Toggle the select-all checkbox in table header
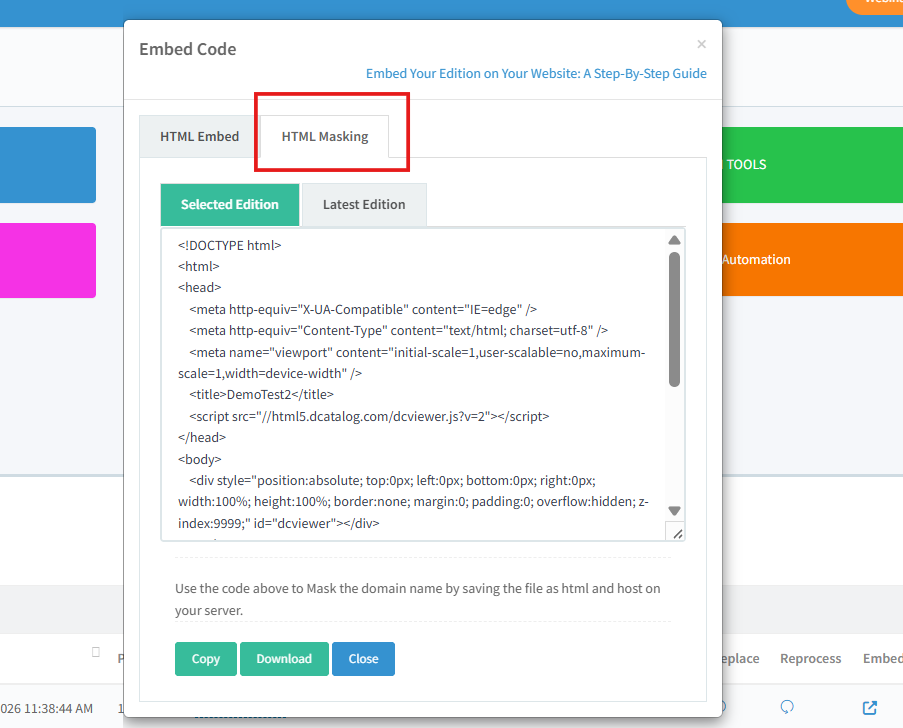Viewport: 903px width, 728px height. 96,652
